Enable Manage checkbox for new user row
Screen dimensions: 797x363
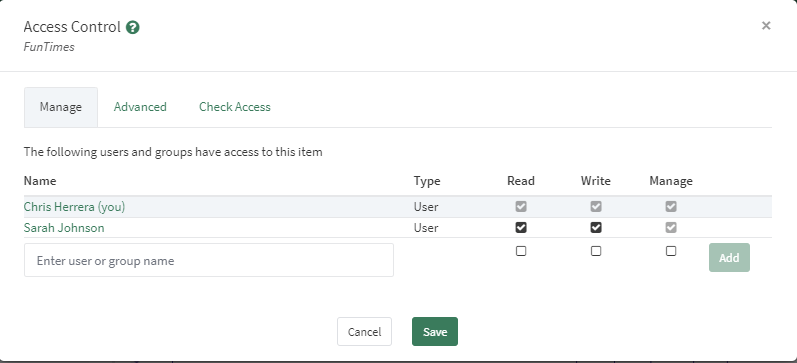coord(671,251)
